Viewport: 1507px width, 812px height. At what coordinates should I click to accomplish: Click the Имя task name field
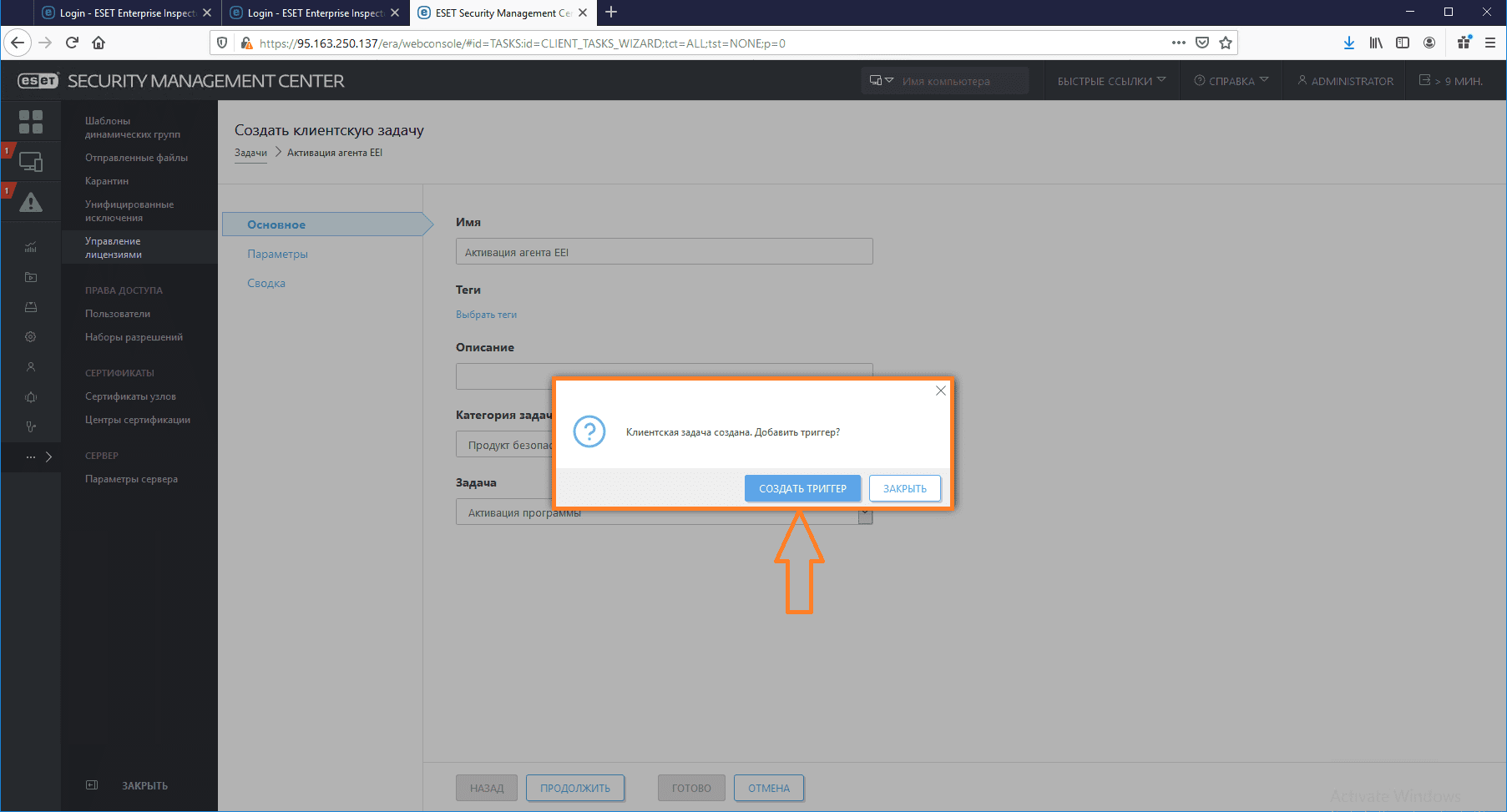coord(665,251)
